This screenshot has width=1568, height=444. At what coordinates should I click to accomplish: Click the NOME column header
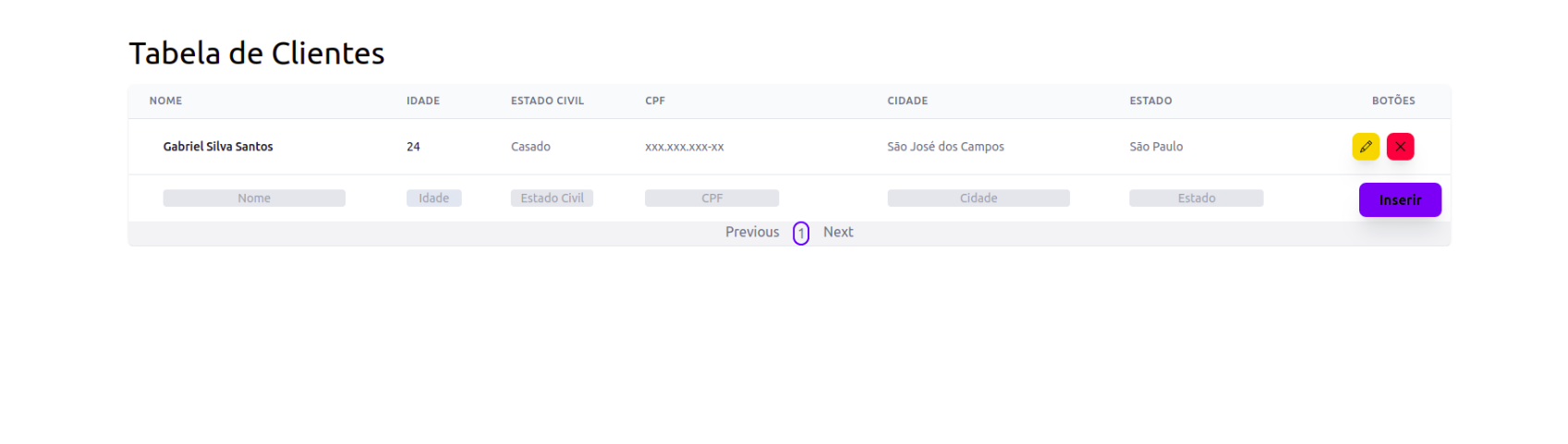coord(166,102)
